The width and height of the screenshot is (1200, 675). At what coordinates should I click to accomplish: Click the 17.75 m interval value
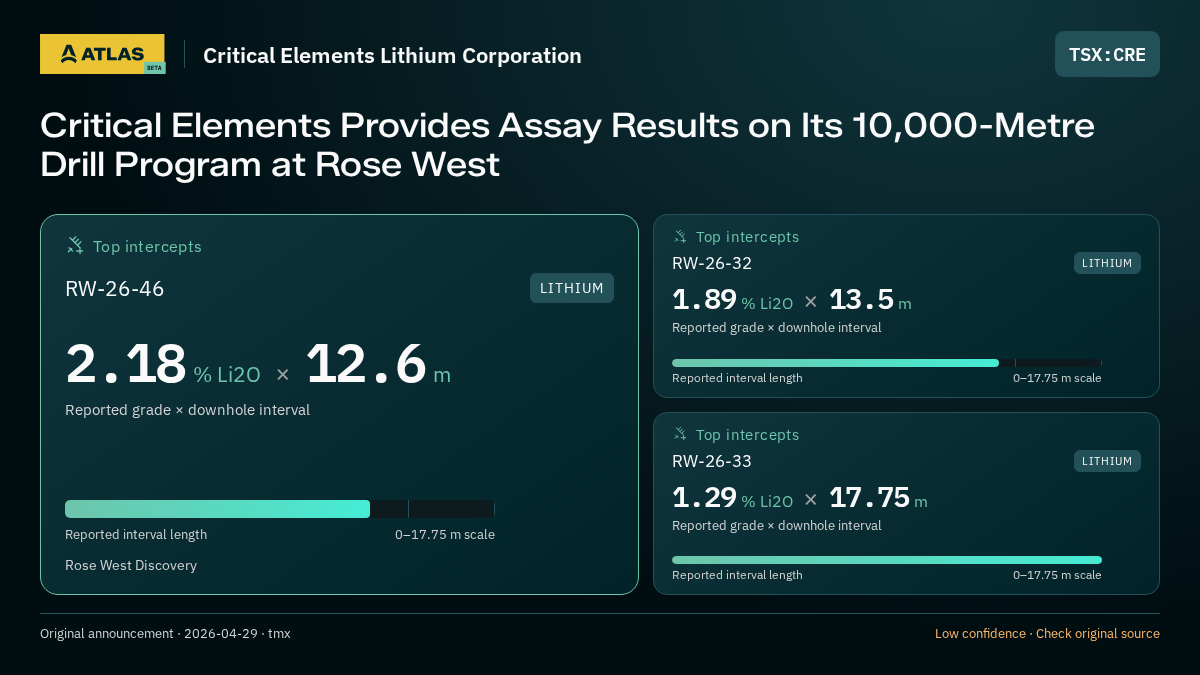click(878, 498)
